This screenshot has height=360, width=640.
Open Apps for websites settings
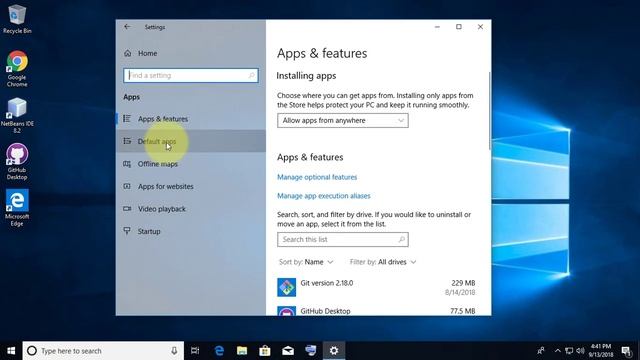tap(191, 186)
